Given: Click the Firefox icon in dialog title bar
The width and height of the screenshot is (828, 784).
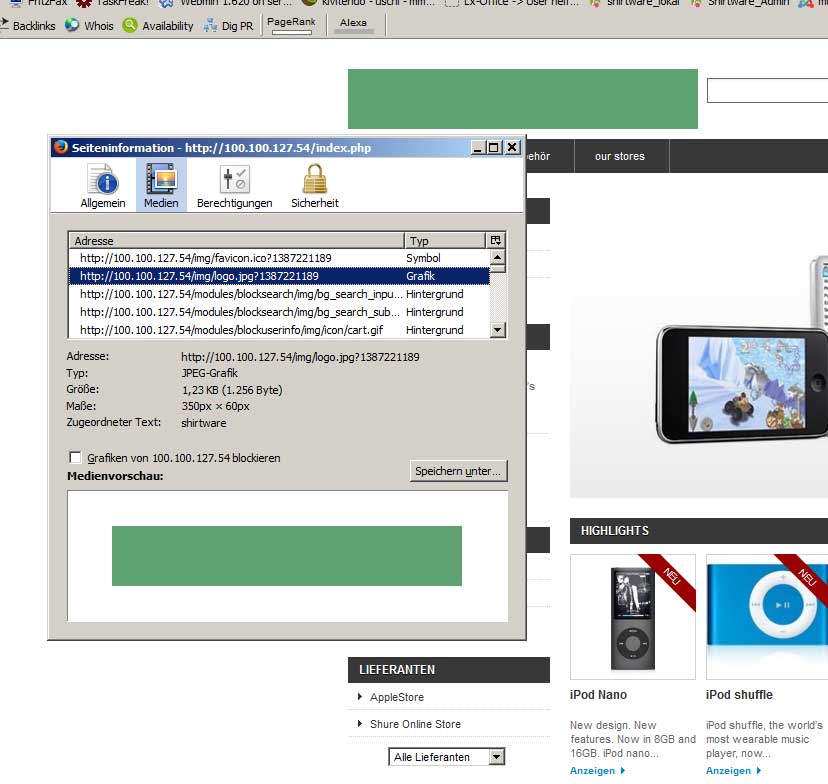Looking at the screenshot, I should (61, 147).
